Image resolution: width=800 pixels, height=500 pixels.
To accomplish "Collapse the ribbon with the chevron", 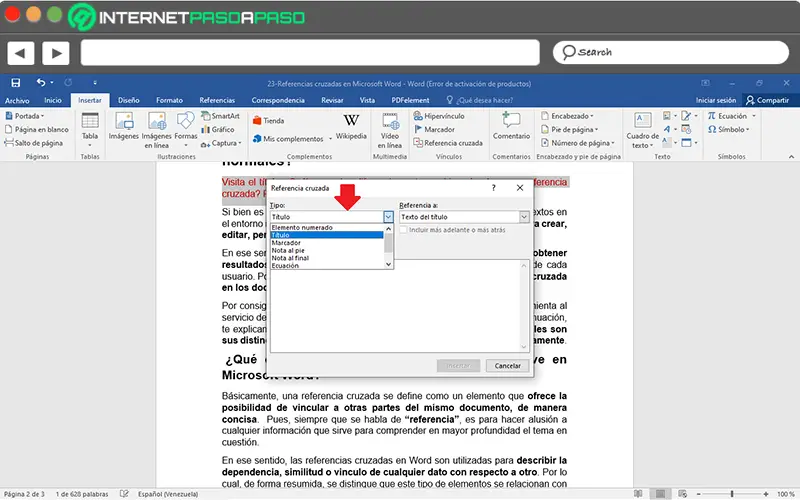I will [791, 157].
